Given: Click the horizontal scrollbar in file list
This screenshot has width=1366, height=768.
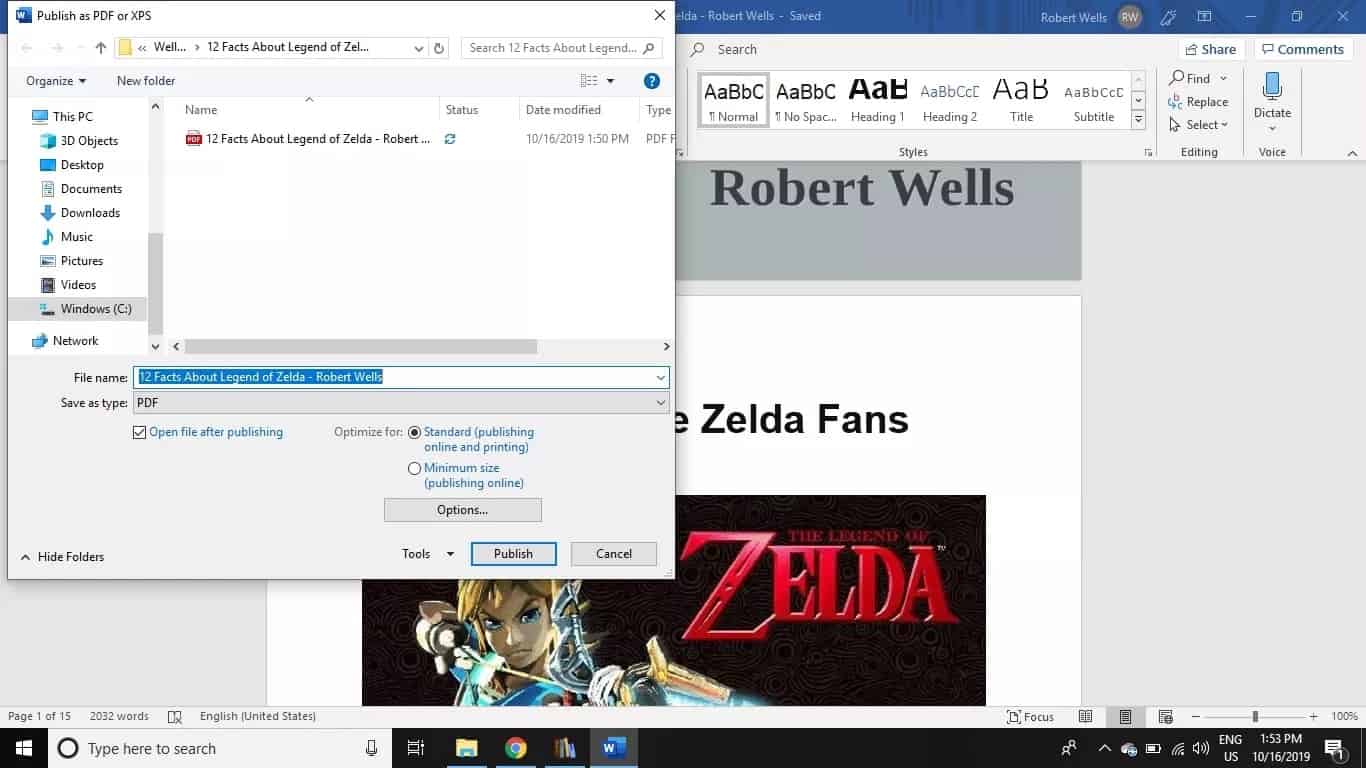Looking at the screenshot, I should click(361, 346).
